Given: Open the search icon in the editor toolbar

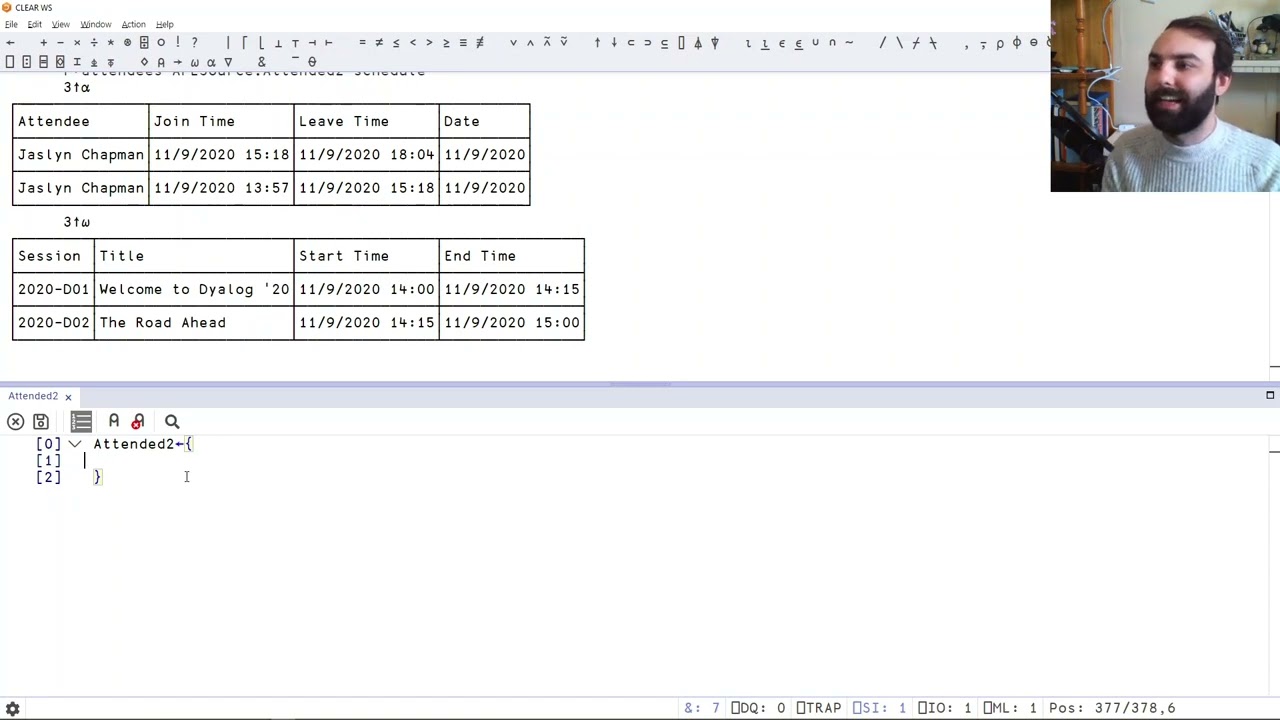Looking at the screenshot, I should 171,421.
